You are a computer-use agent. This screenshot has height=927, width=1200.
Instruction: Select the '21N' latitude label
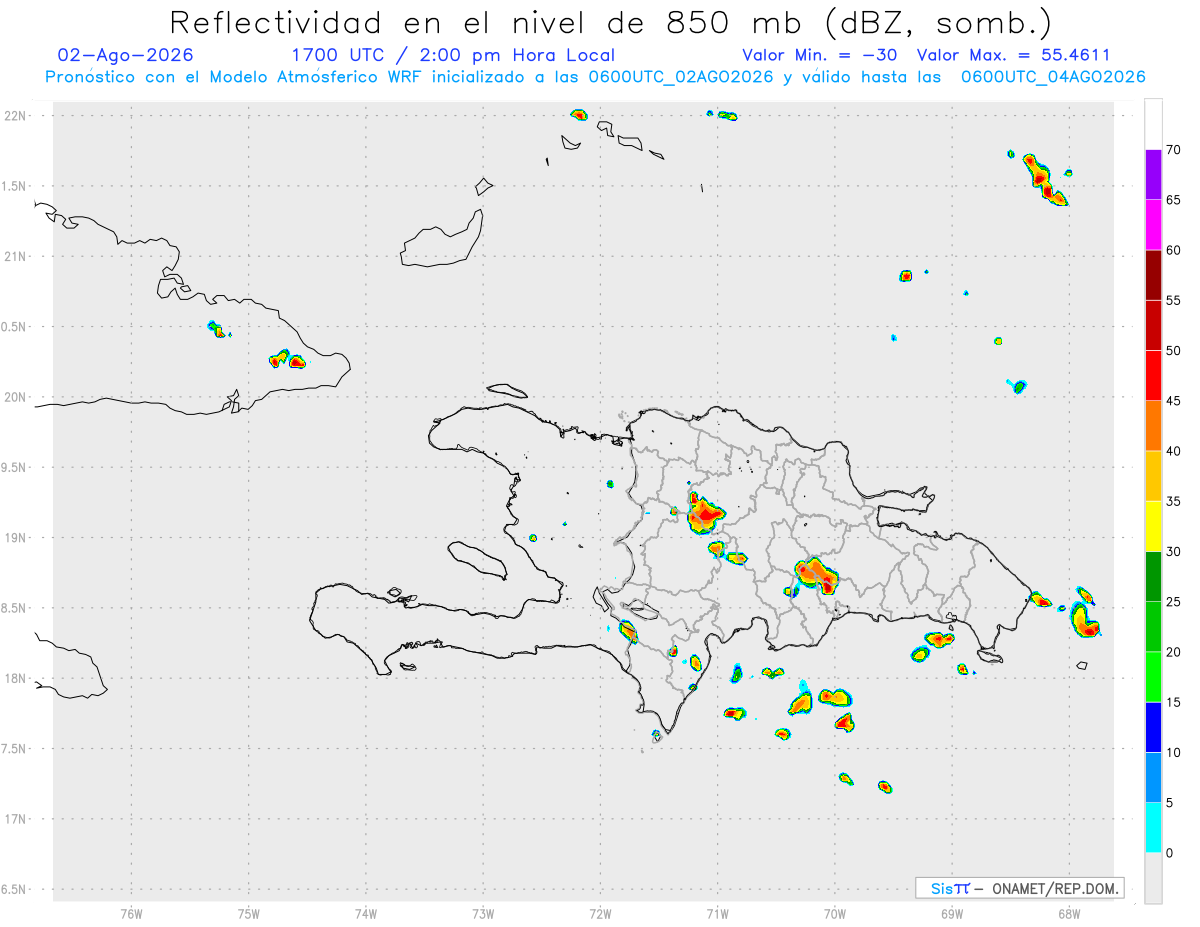pos(16,257)
